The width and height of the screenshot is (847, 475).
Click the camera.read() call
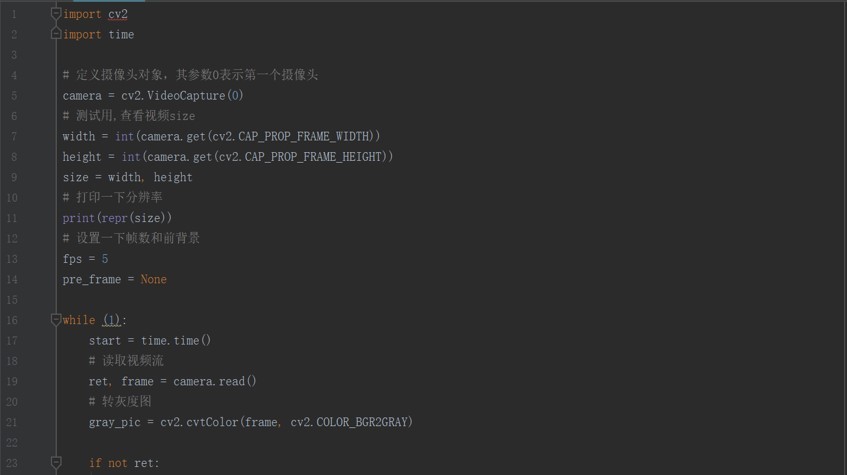point(214,382)
